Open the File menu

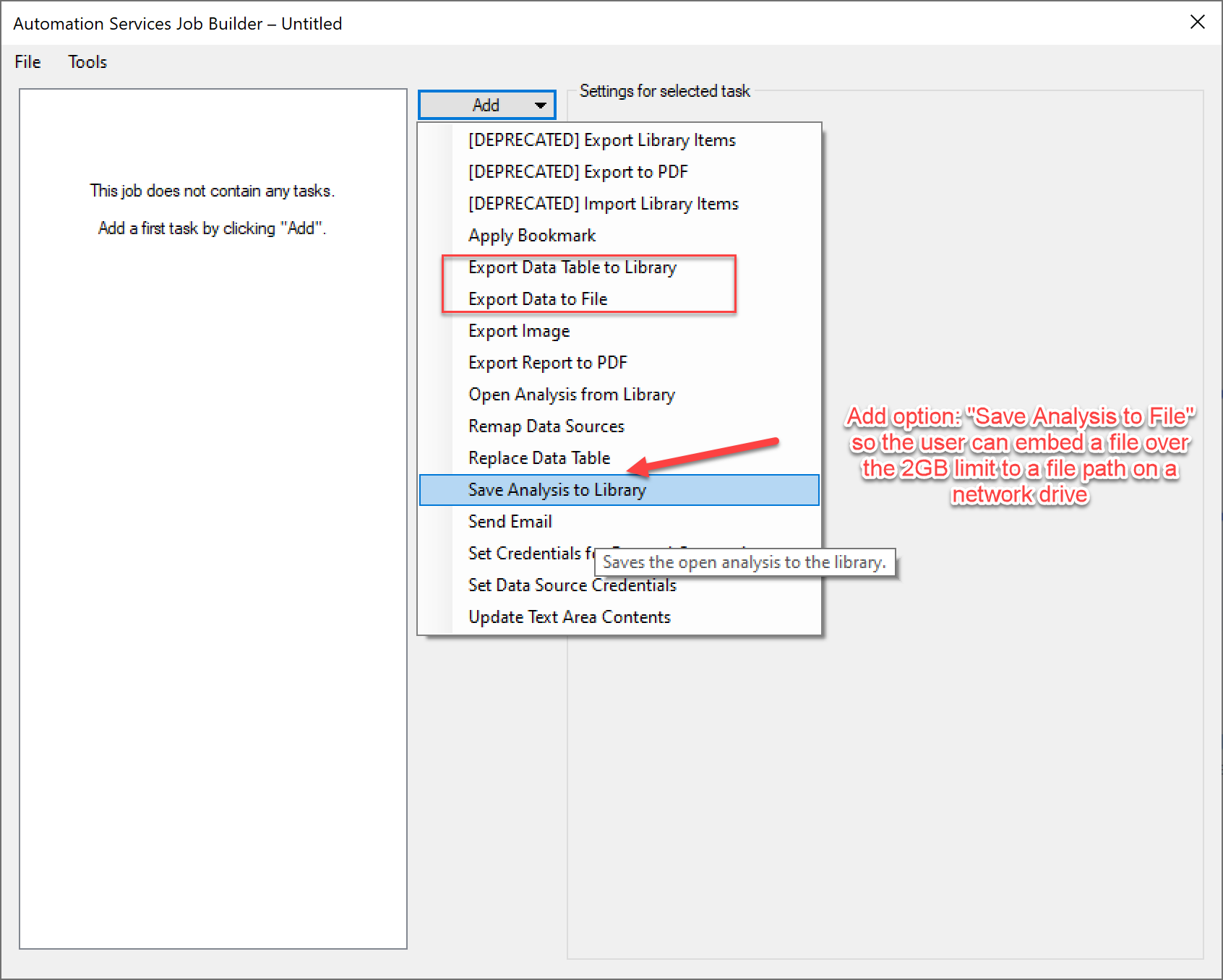(x=27, y=62)
